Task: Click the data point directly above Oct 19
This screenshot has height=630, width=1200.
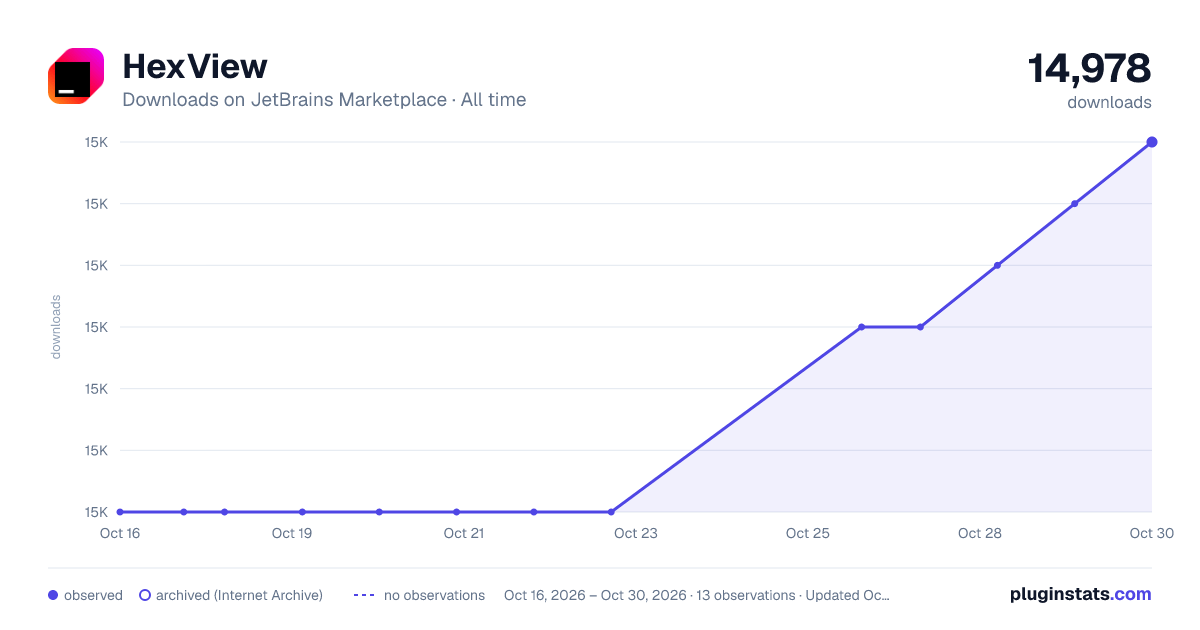Action: click(x=302, y=512)
